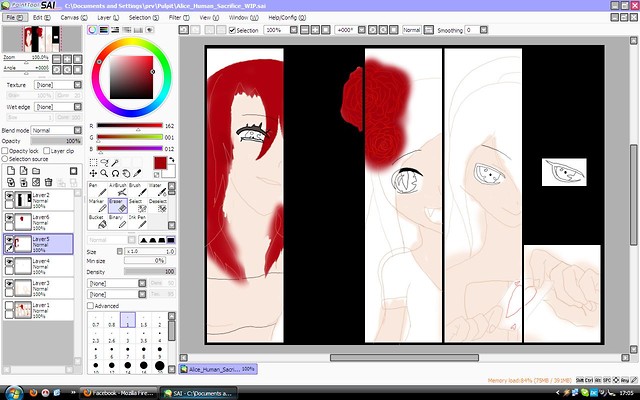Switch to Alice_Human_Sacri... canvas tab
Viewport: 640px width, 400px height.
click(218, 369)
